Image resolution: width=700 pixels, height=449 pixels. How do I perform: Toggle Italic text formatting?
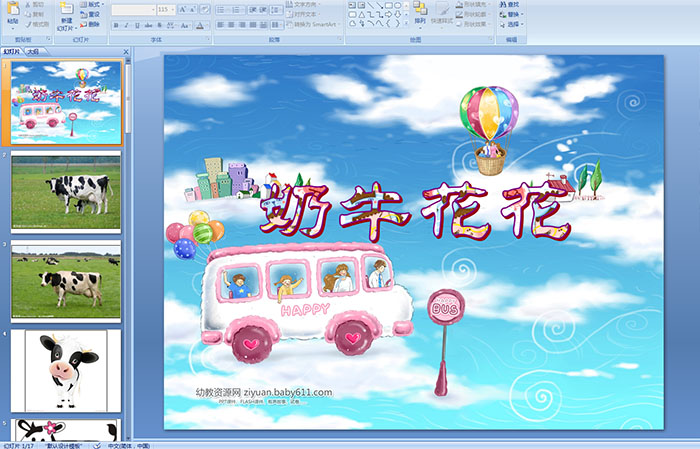126,24
